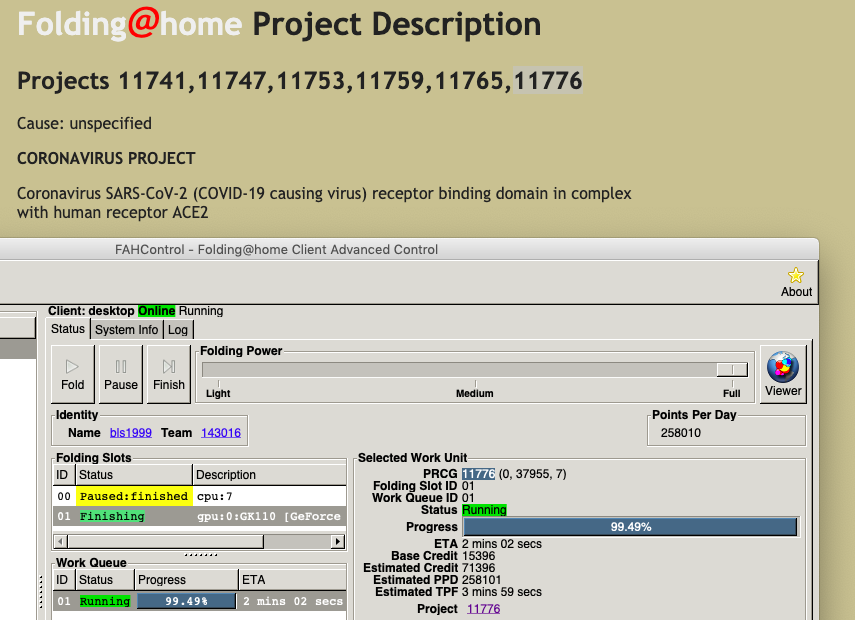Click the work queue 99.49% progress cell
855x620 pixels.
pos(186,601)
